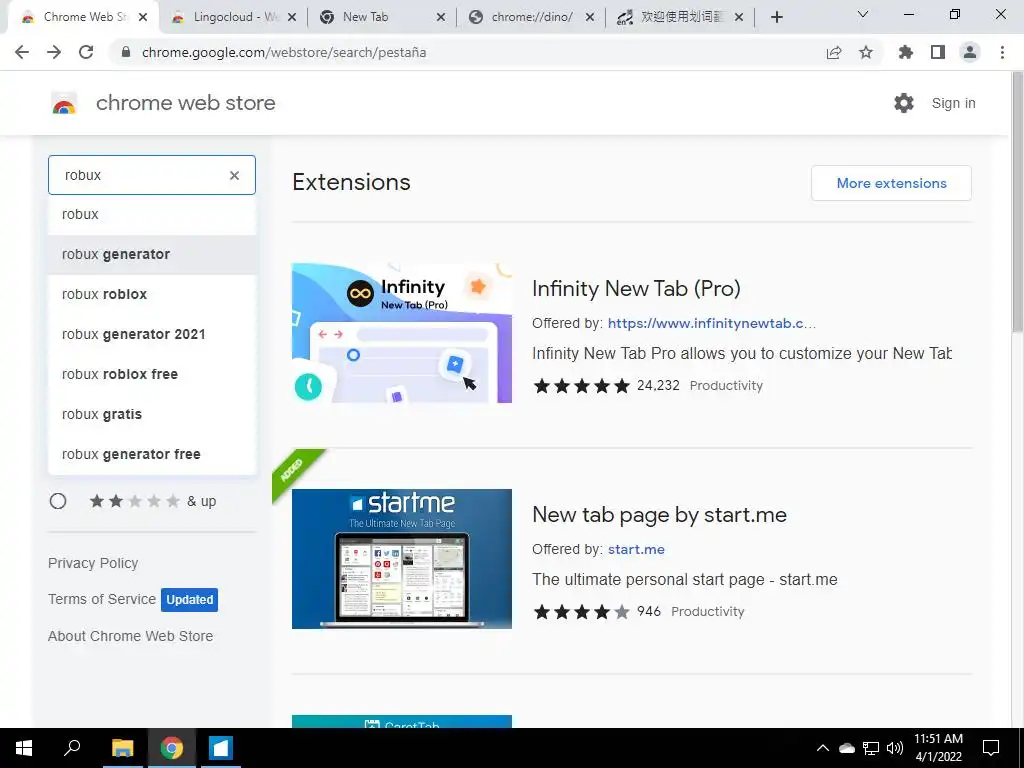This screenshot has width=1024, height=768.
Task: Click the share page icon in address bar
Action: tap(834, 52)
